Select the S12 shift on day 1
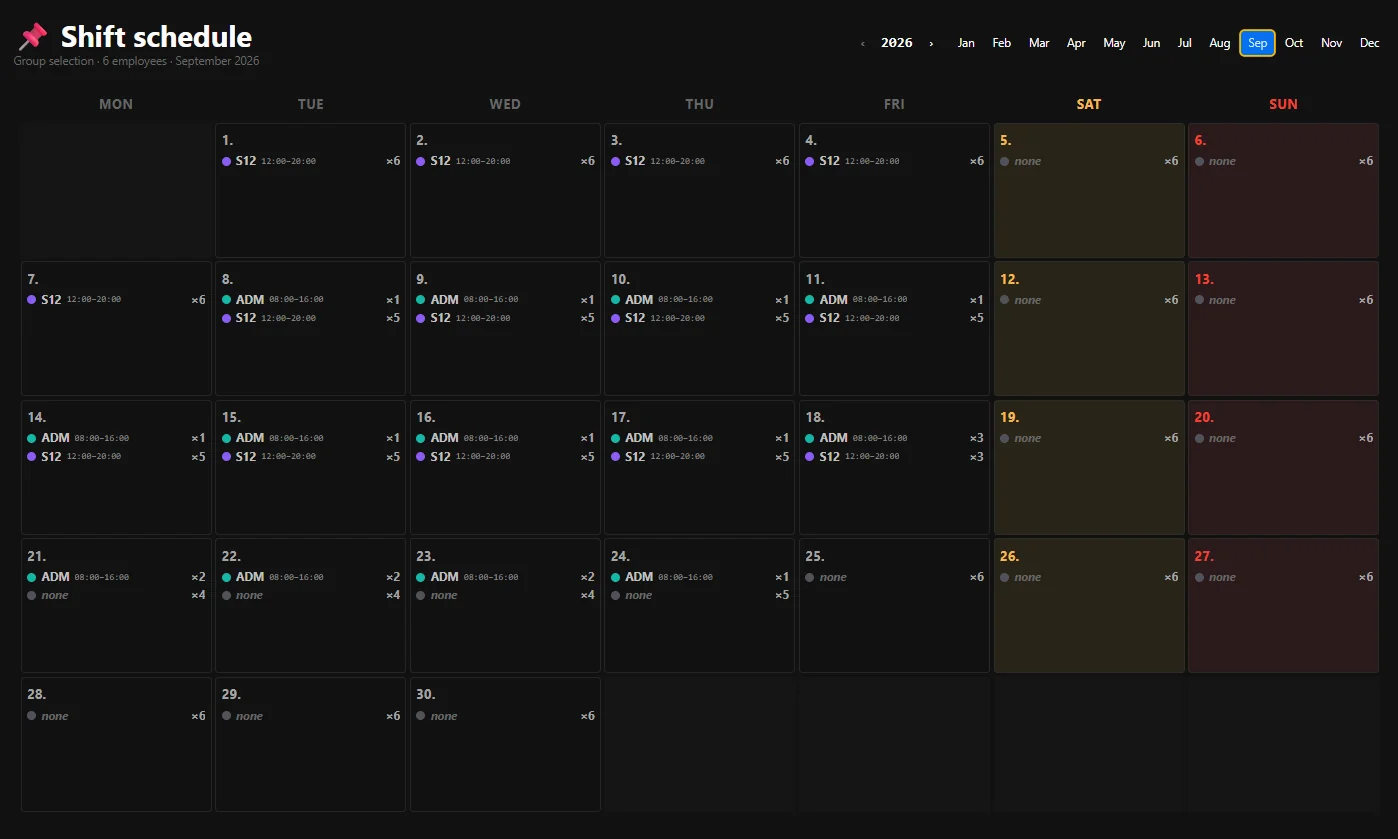 point(310,161)
